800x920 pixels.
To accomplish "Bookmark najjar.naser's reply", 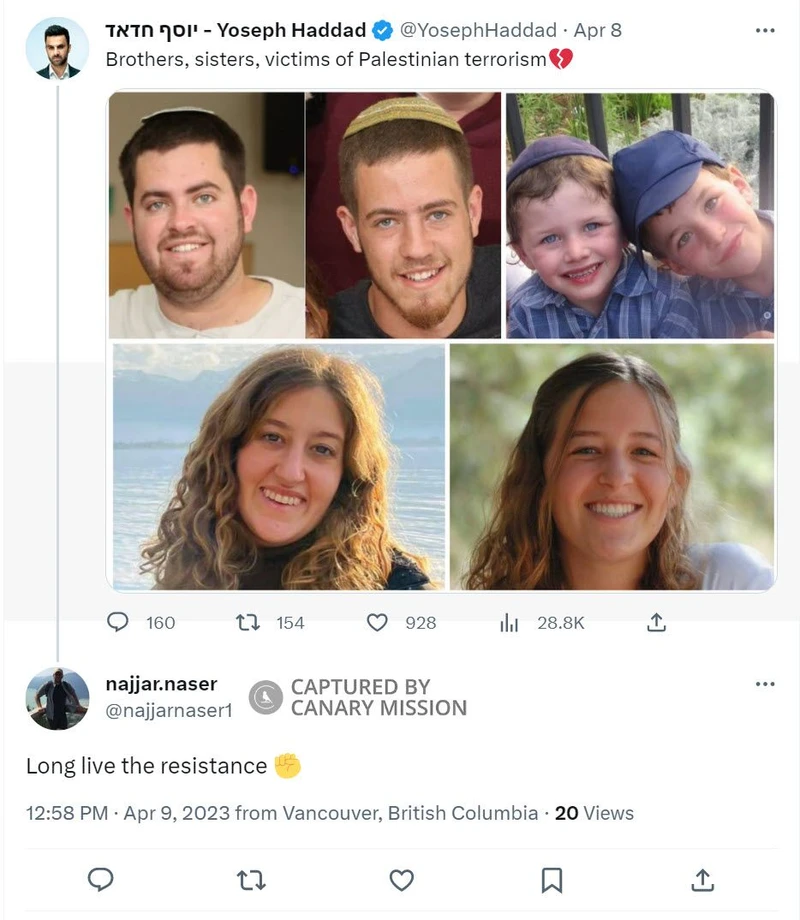I will coord(551,879).
